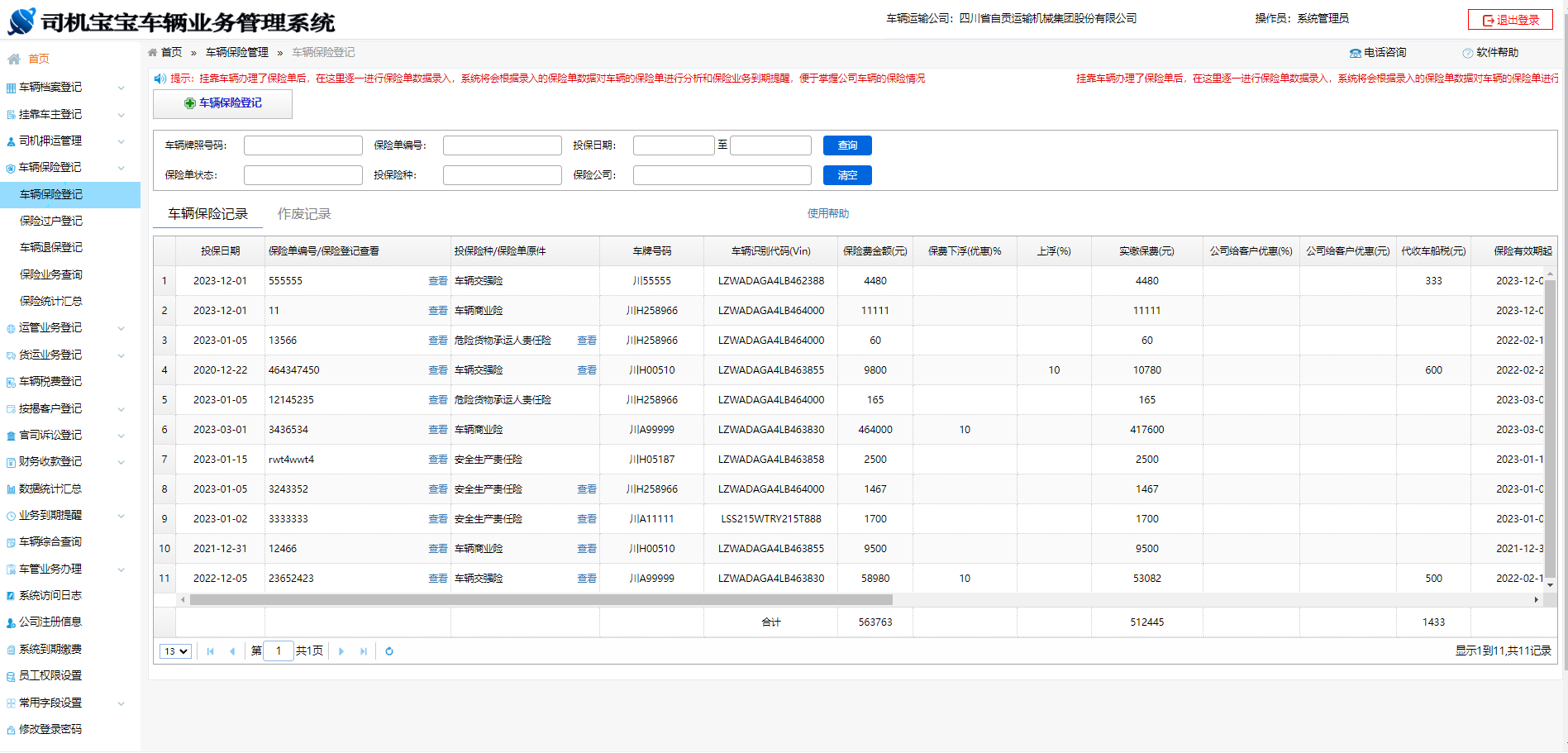This screenshot has width=1568, height=753.
Task: Click the 车辆税费登记 sidebar icon
Action: 11,382
